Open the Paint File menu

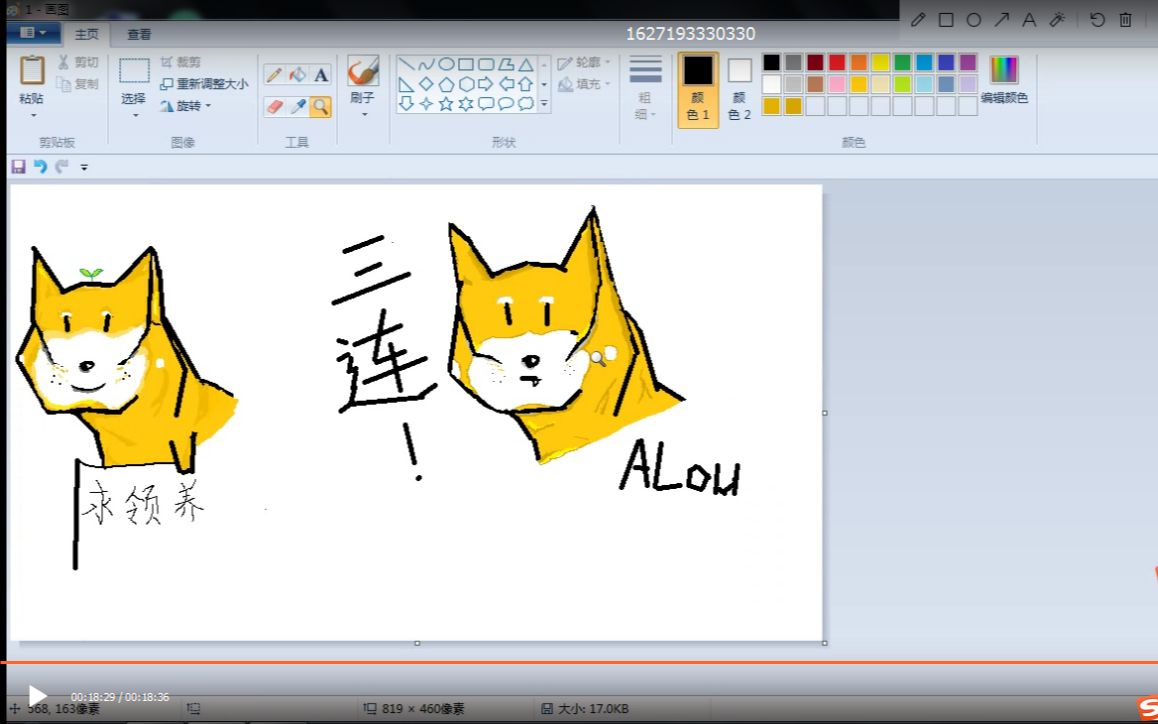pos(34,32)
